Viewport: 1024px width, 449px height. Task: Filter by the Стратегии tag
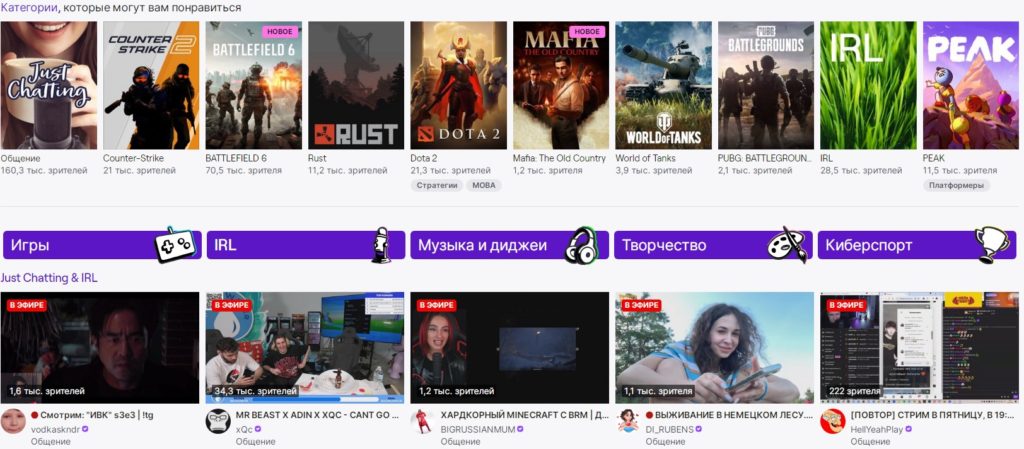coord(437,185)
